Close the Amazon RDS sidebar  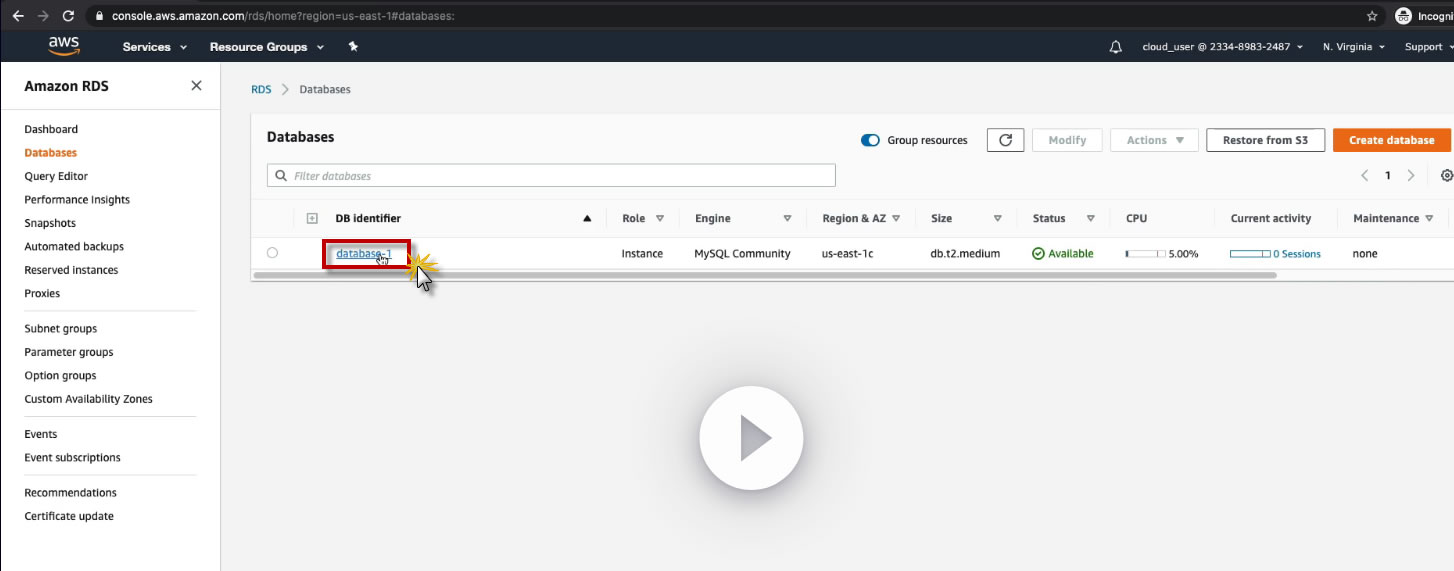point(196,86)
